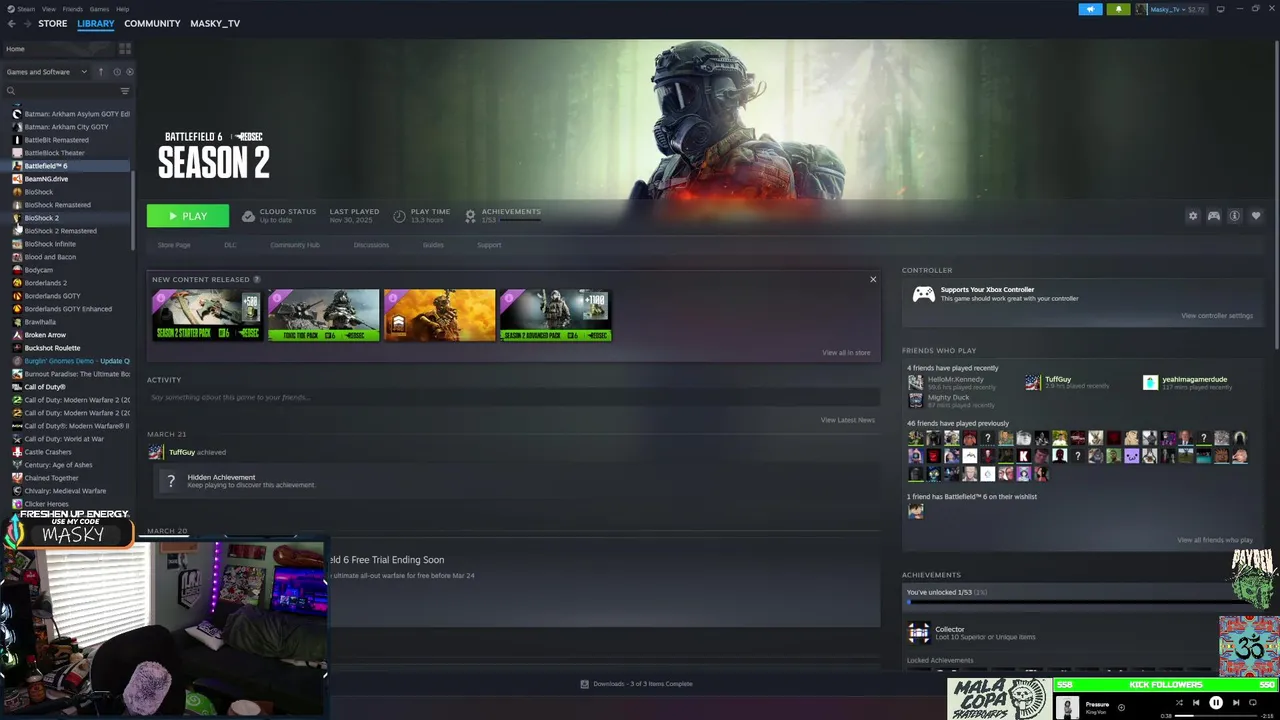Toggle the recent activity clock filter
This screenshot has width=1280, height=720.
coord(117,72)
